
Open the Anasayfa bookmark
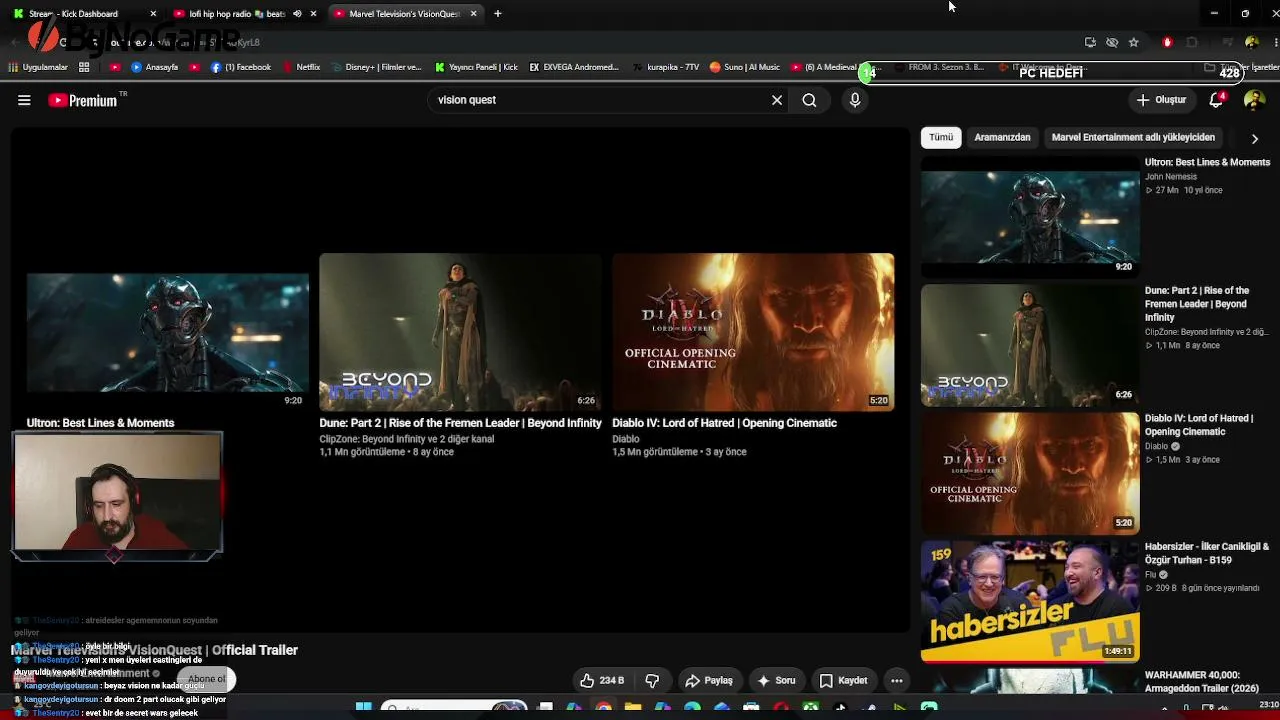click(x=154, y=67)
